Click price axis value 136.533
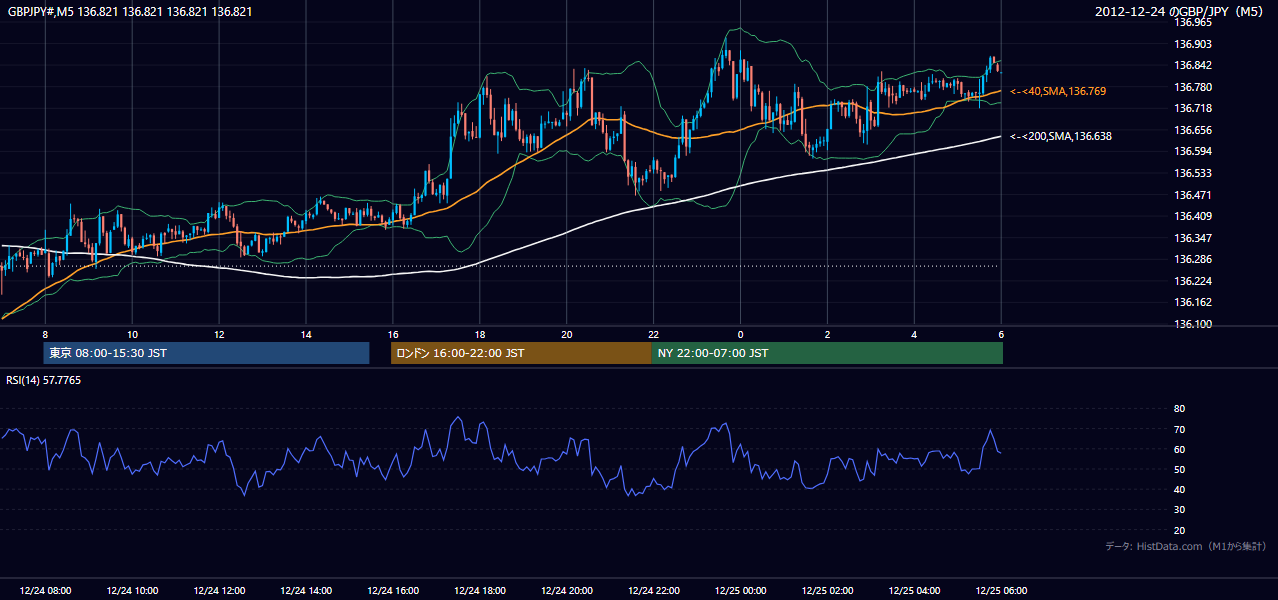Image resolution: width=1278 pixels, height=600 pixels. coord(1193,173)
